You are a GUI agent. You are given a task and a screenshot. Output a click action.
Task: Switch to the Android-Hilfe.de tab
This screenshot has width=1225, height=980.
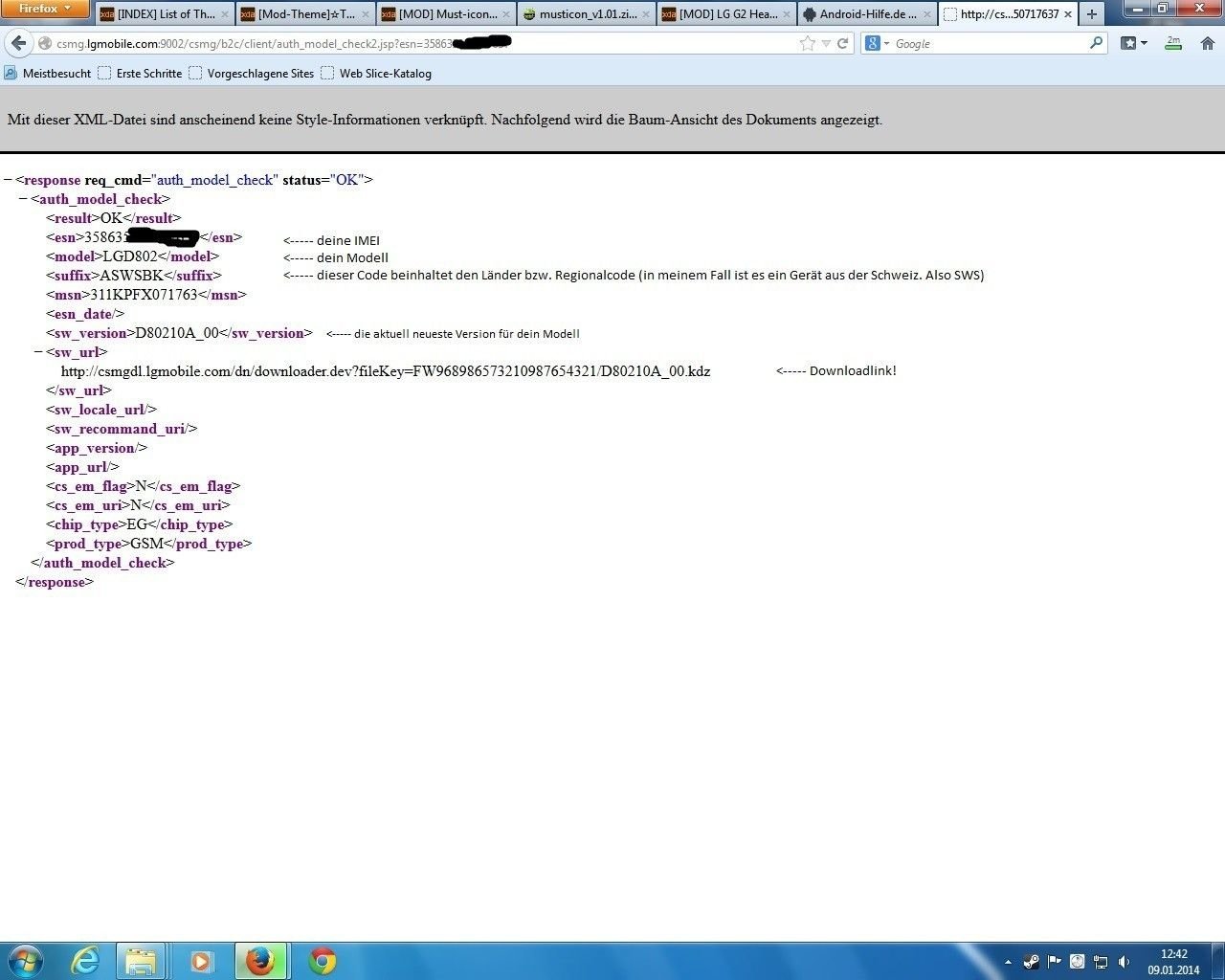867,13
